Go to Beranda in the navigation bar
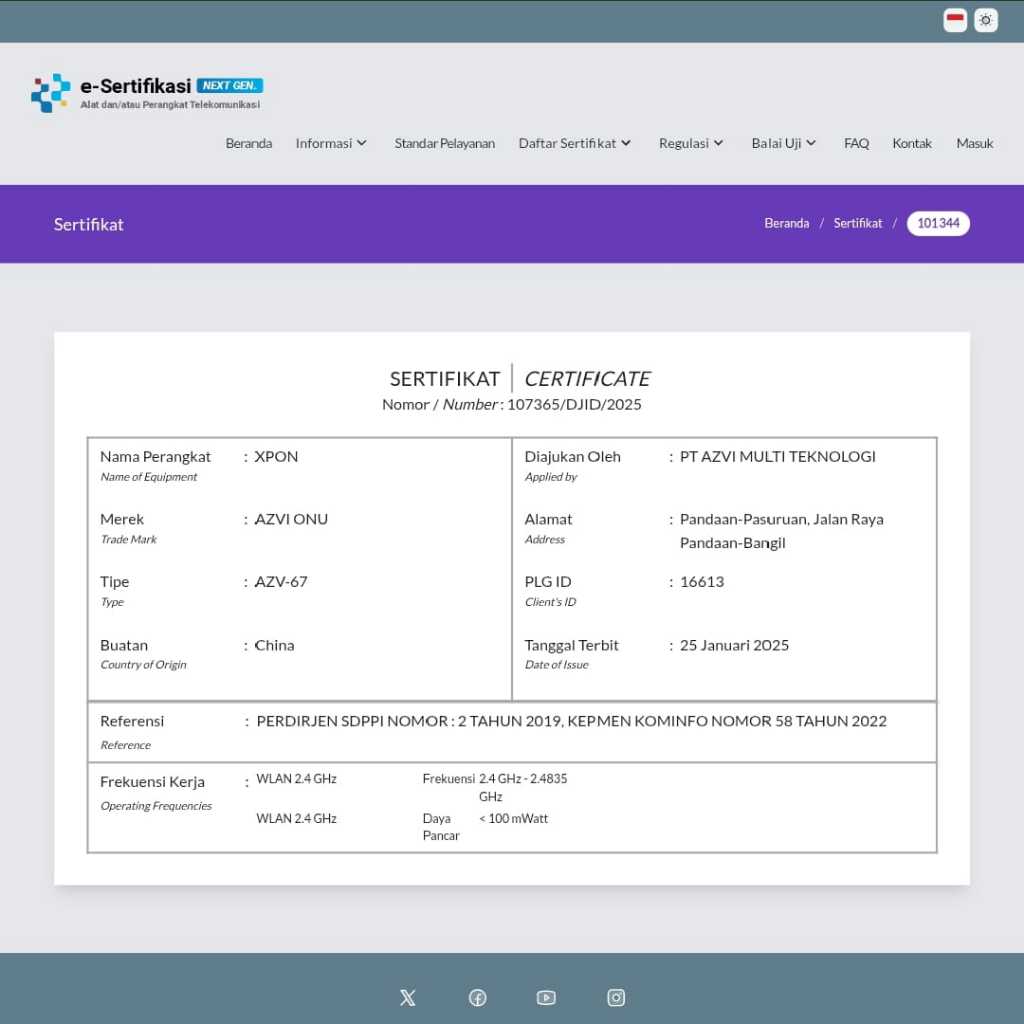The height and width of the screenshot is (1024, 1024). [x=249, y=143]
